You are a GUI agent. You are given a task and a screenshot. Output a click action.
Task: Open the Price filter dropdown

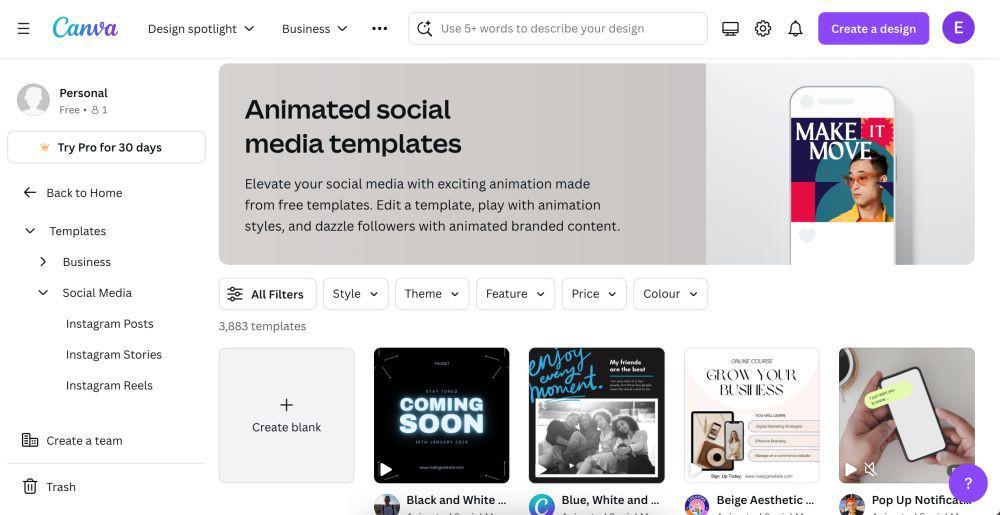point(594,294)
